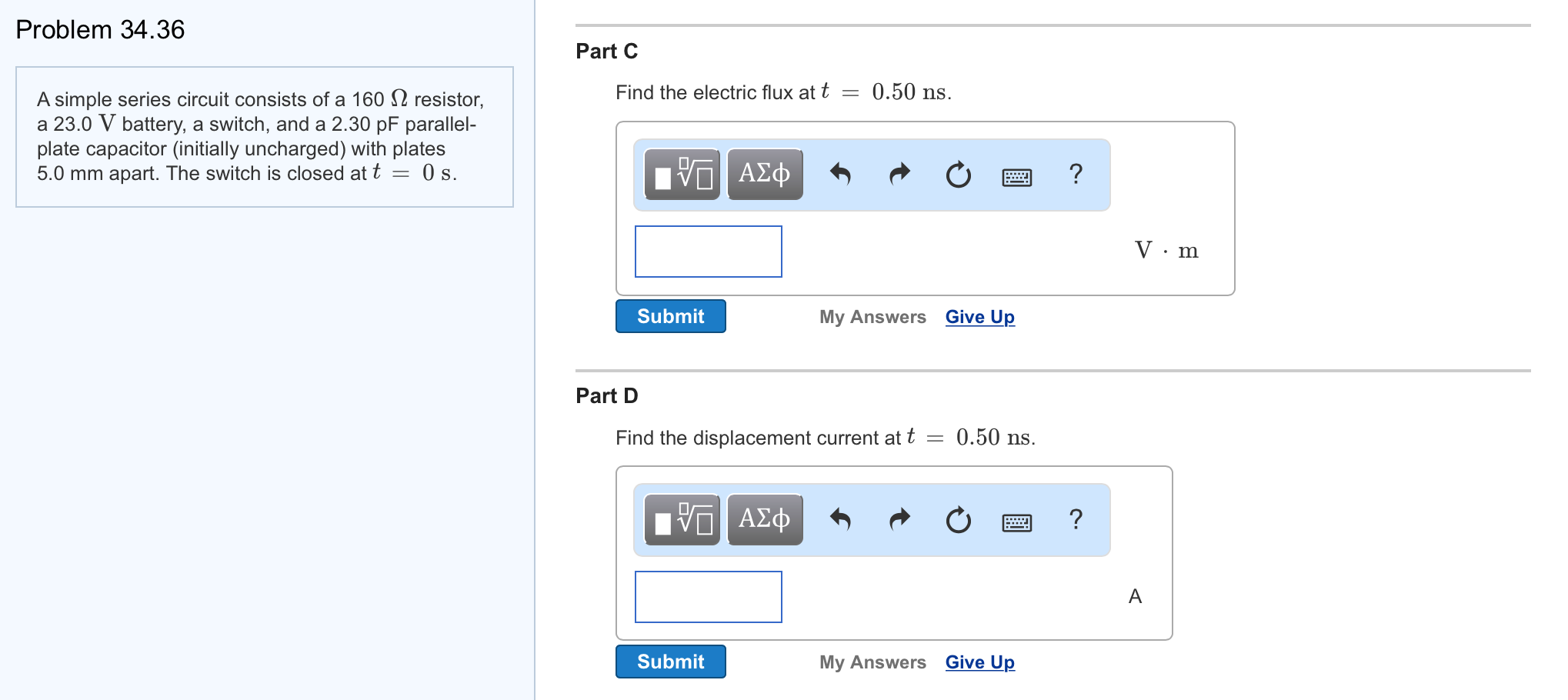Viewport: 1568px width, 700px height.
Task: Reset the Part D answer field
Action: coord(957,520)
